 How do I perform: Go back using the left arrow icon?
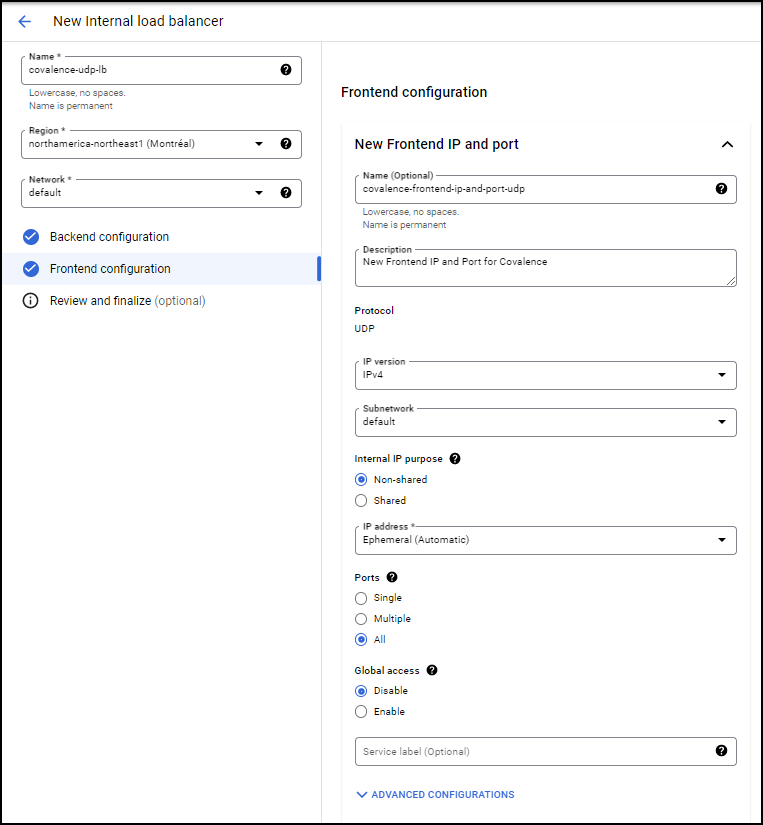24,21
